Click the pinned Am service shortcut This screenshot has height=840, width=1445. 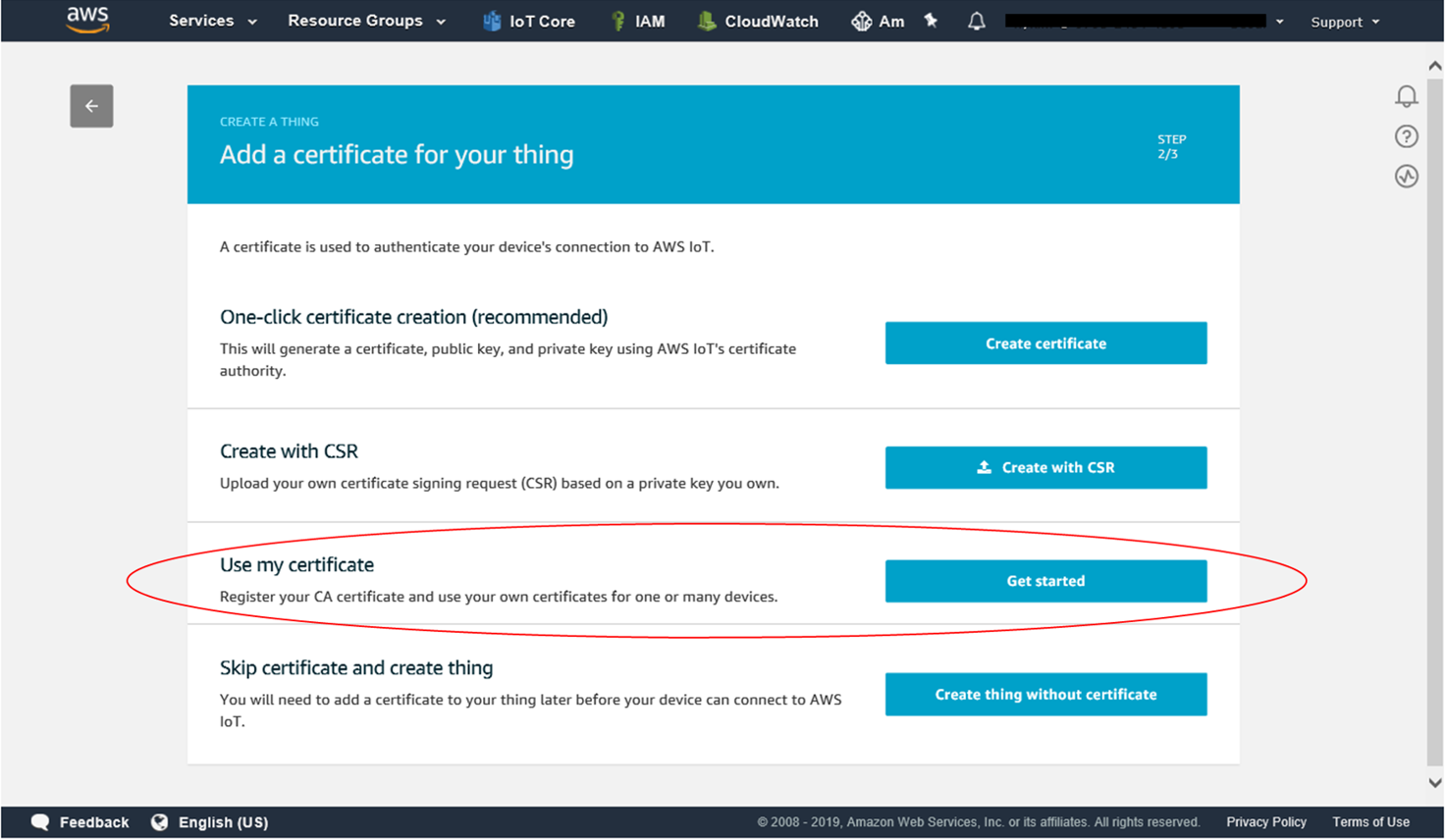(878, 20)
